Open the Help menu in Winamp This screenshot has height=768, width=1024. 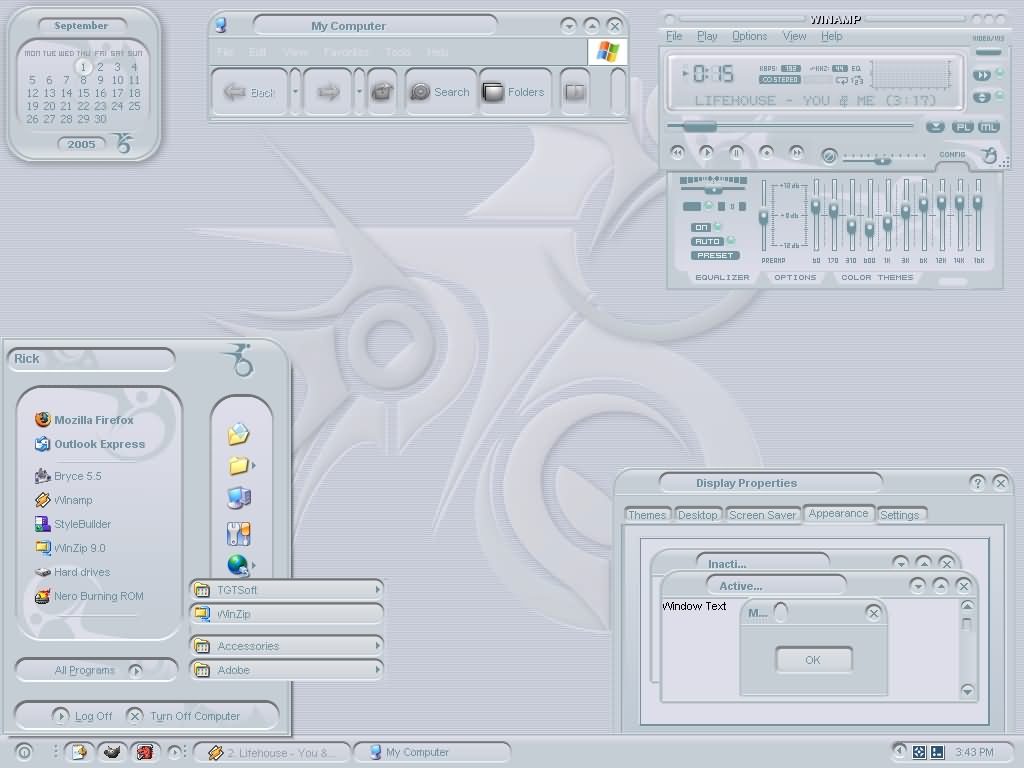click(x=831, y=37)
